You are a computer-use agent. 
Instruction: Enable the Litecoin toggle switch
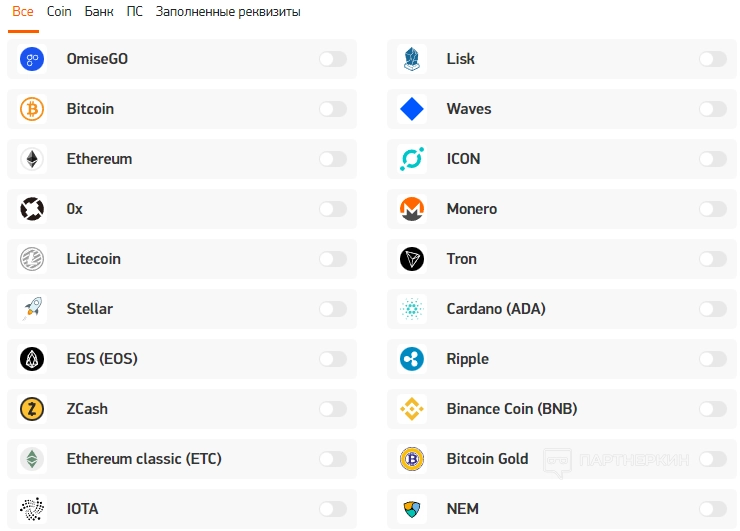tap(332, 259)
